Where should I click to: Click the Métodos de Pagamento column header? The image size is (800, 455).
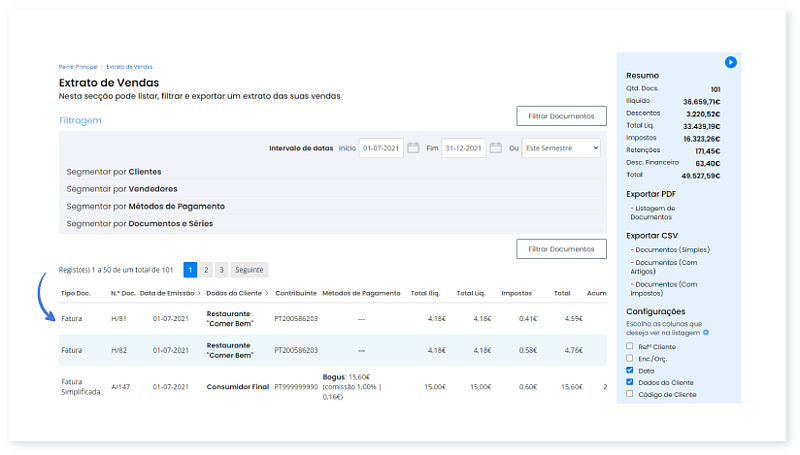coord(361,293)
